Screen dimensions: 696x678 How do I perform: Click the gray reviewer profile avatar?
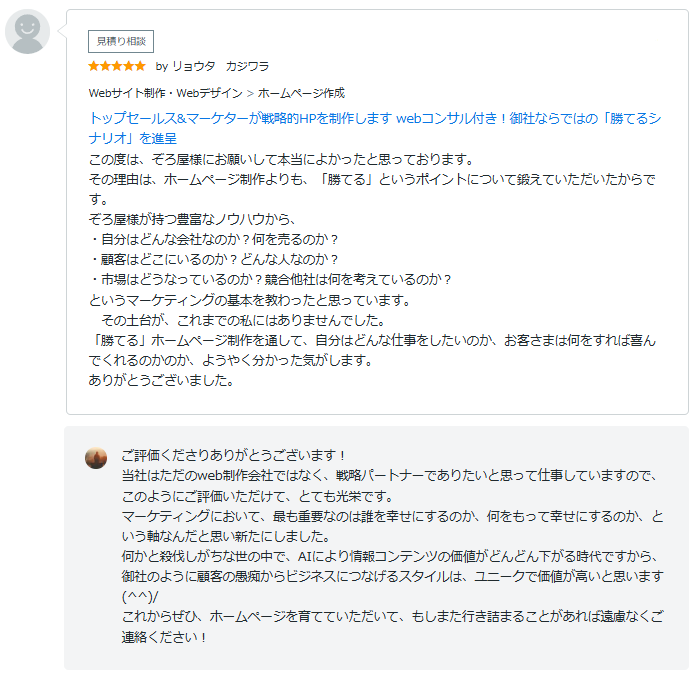pyautogui.click(x=27, y=32)
